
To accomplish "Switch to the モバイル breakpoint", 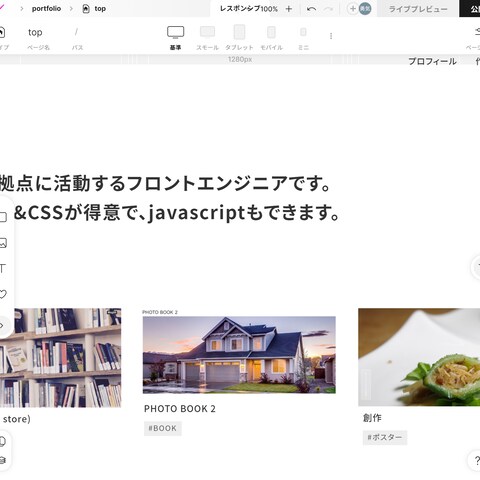I will click(271, 32).
